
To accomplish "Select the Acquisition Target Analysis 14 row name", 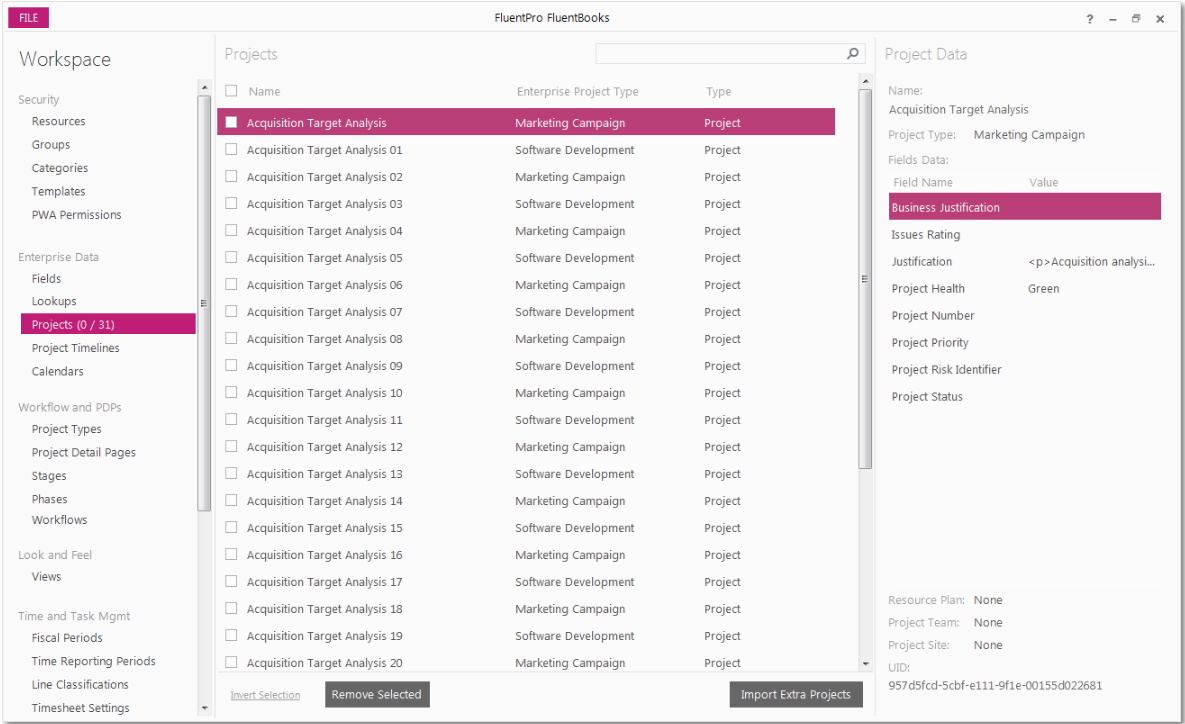I will coord(324,501).
